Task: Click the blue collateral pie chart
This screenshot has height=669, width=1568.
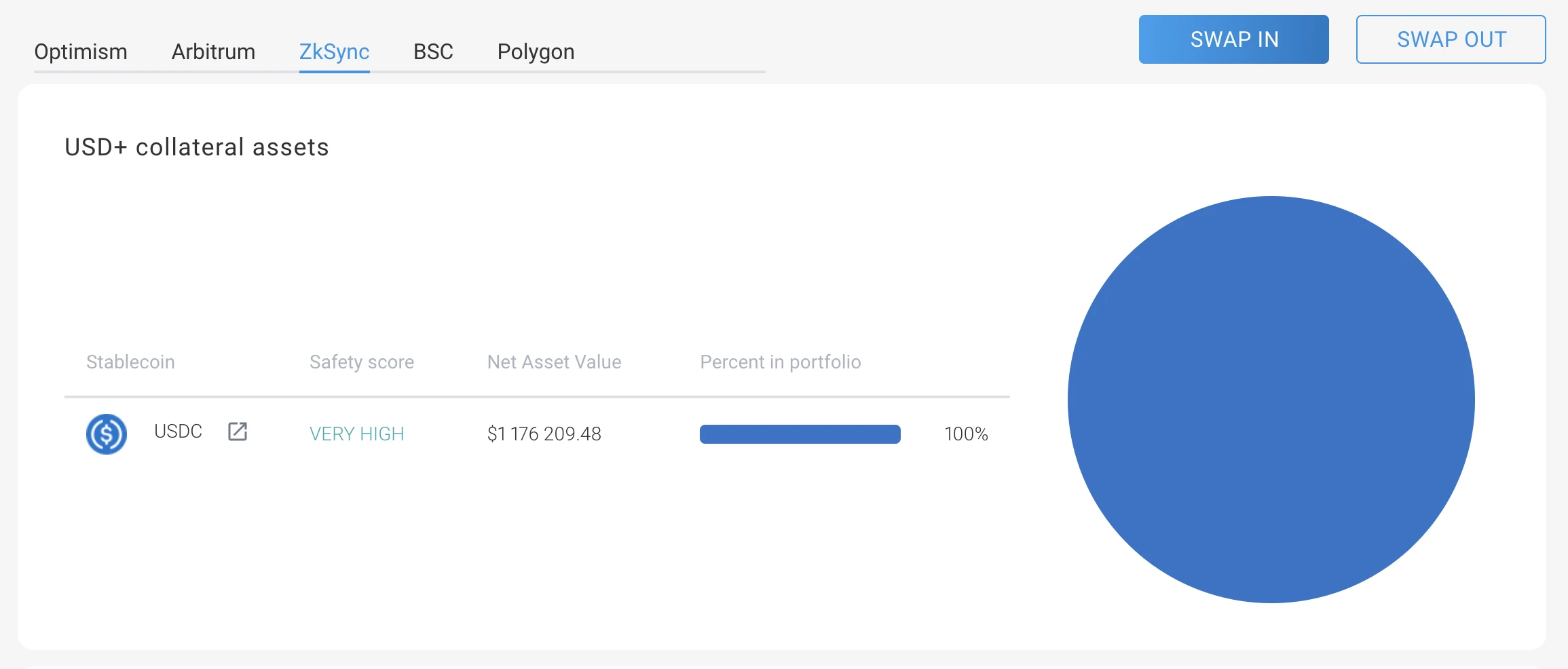Action: tap(1271, 400)
